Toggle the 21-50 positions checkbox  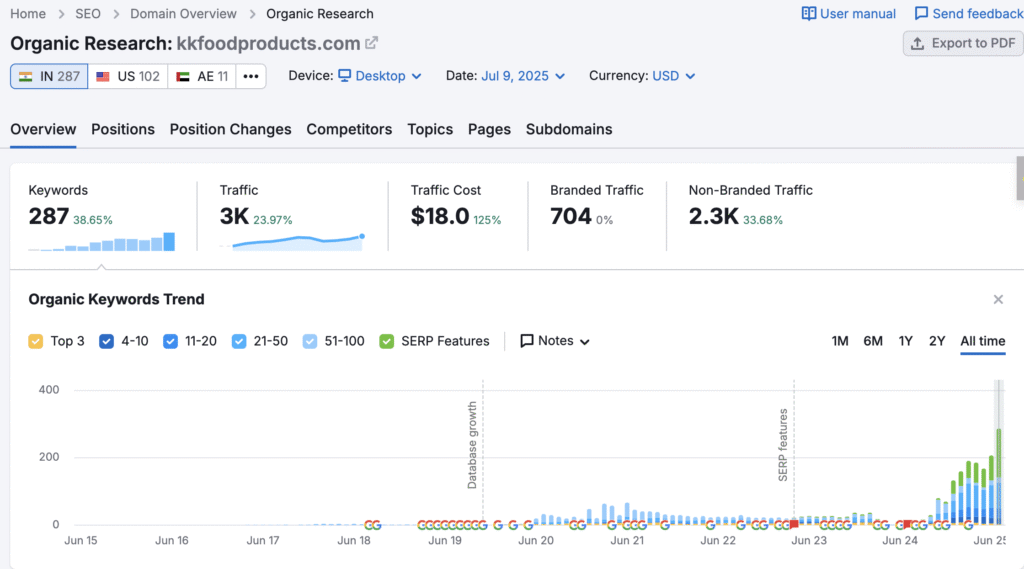coord(239,341)
